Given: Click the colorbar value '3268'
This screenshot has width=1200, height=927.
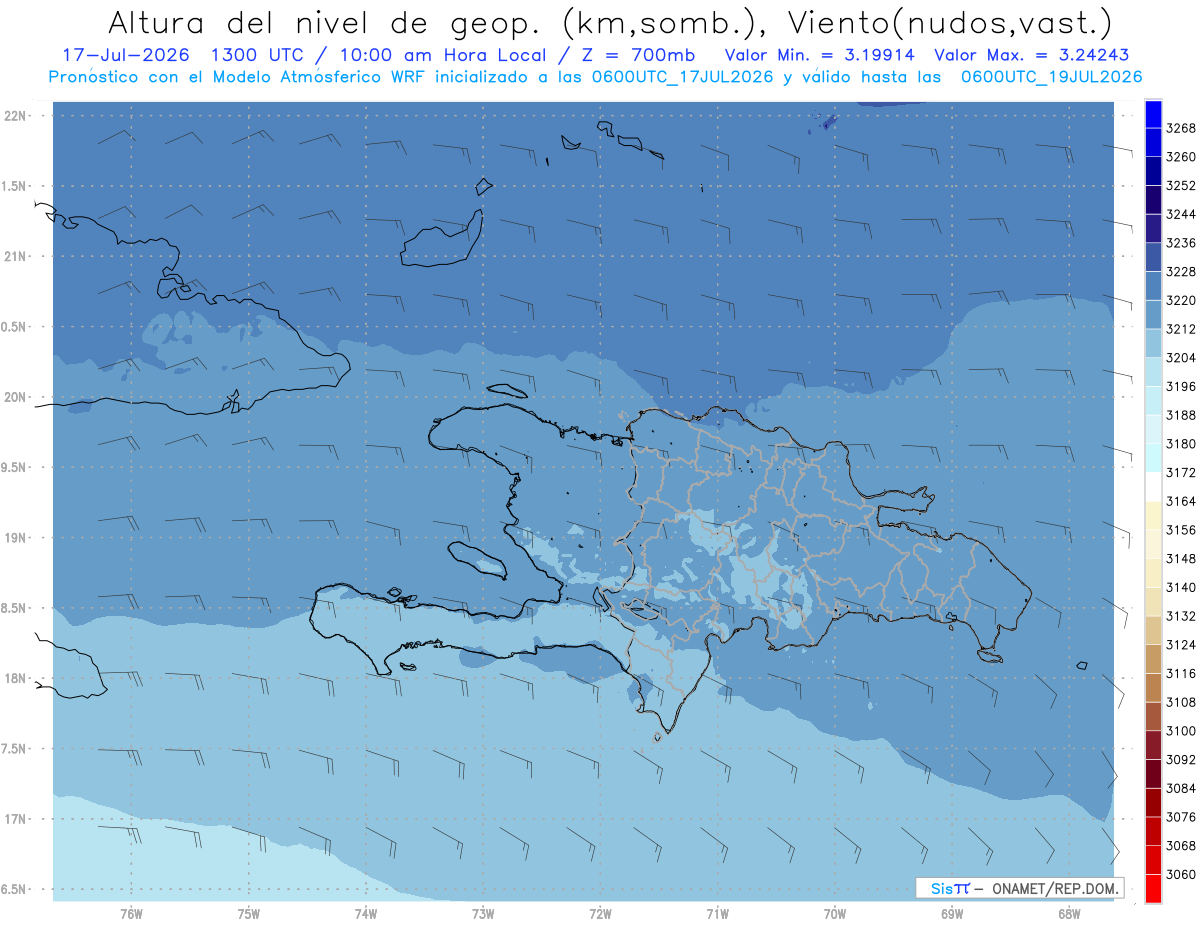Looking at the screenshot, I should [x=1181, y=129].
